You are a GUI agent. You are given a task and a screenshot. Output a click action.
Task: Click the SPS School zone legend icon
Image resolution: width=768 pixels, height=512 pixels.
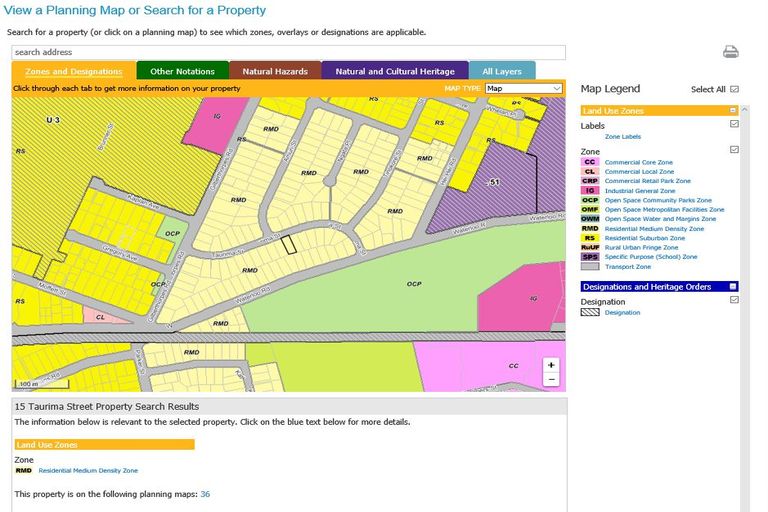(x=590, y=257)
